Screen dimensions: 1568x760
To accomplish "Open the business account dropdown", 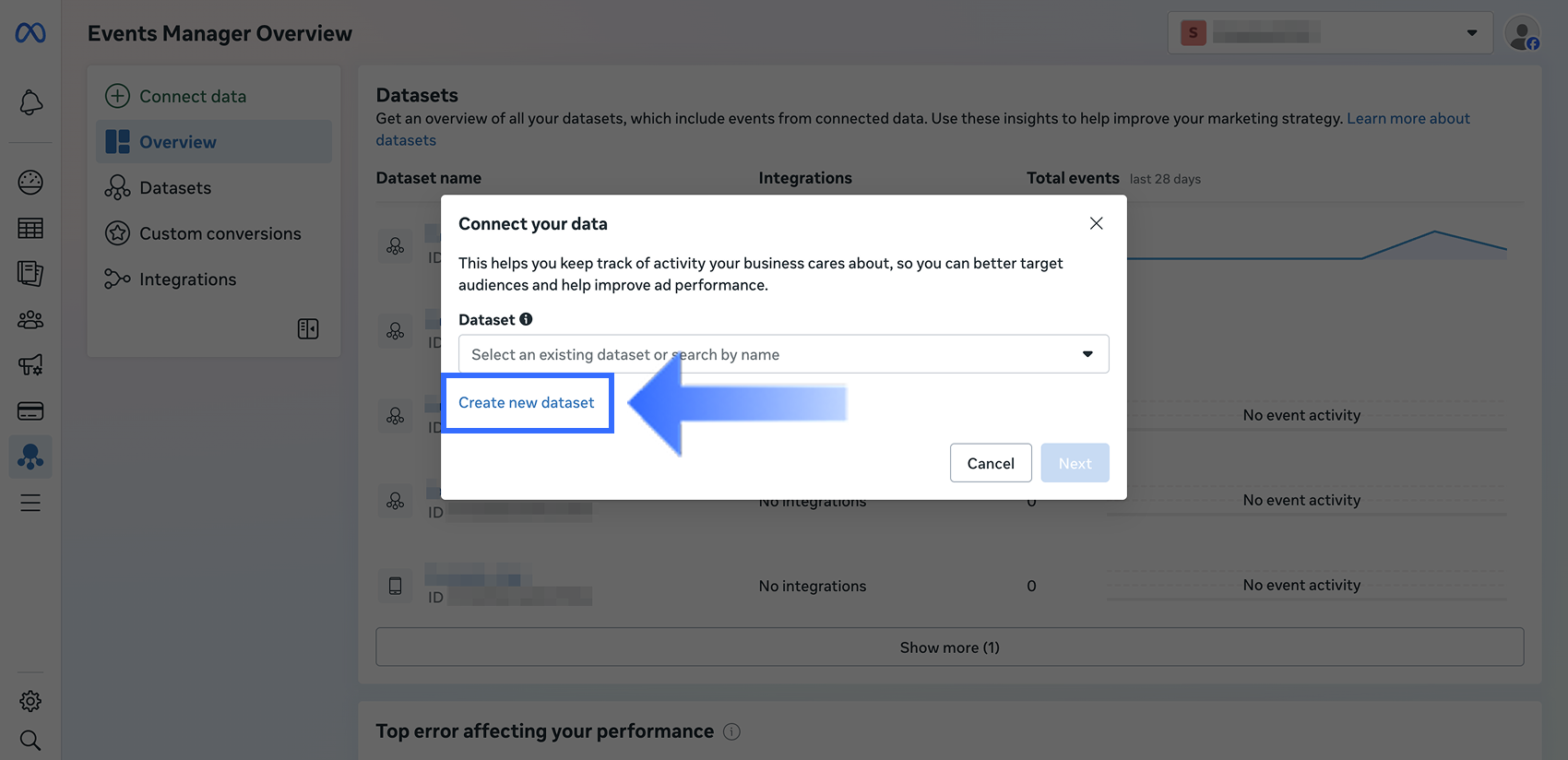I will point(1330,33).
